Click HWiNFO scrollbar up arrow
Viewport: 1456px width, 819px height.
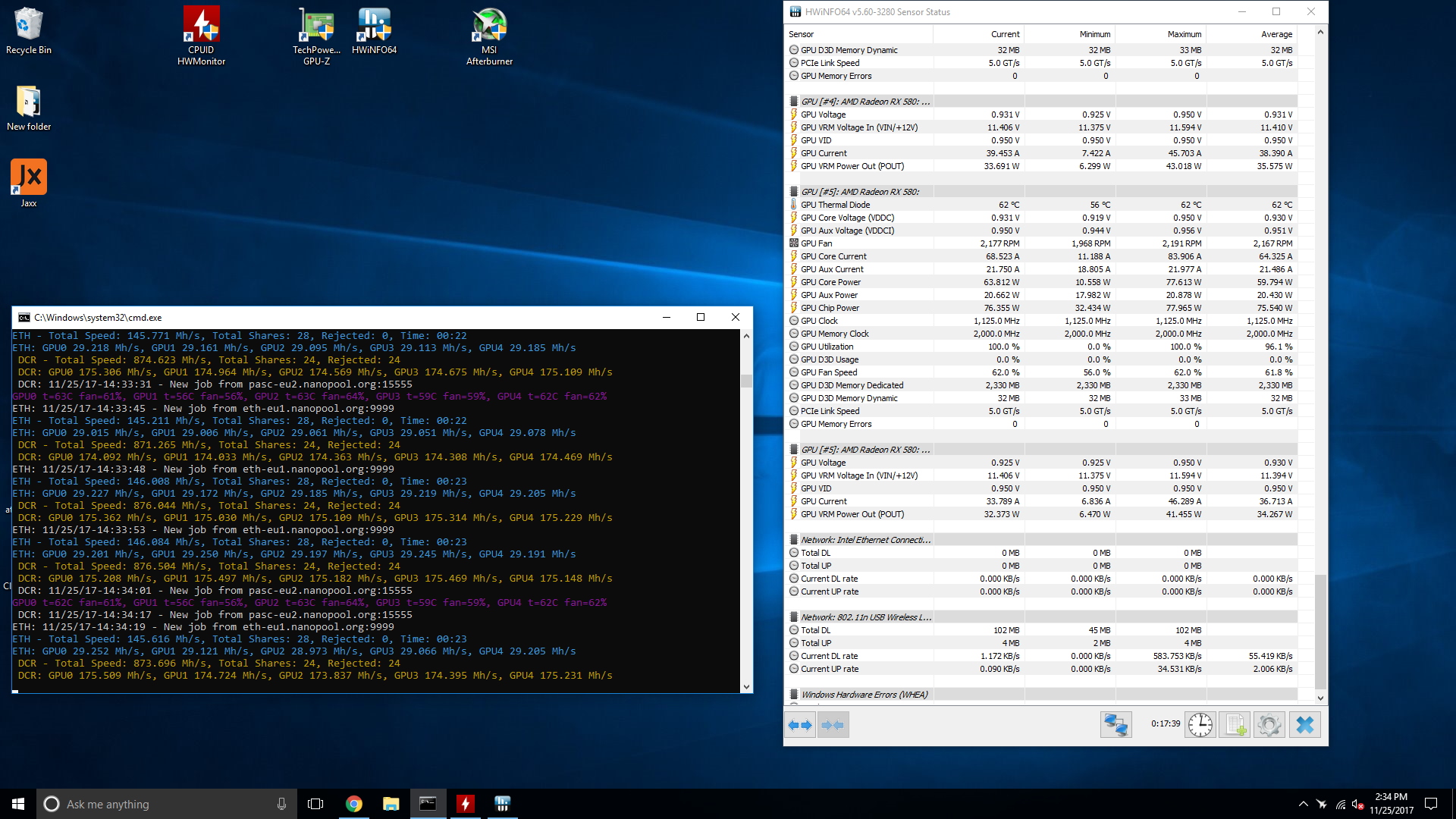[1320, 33]
